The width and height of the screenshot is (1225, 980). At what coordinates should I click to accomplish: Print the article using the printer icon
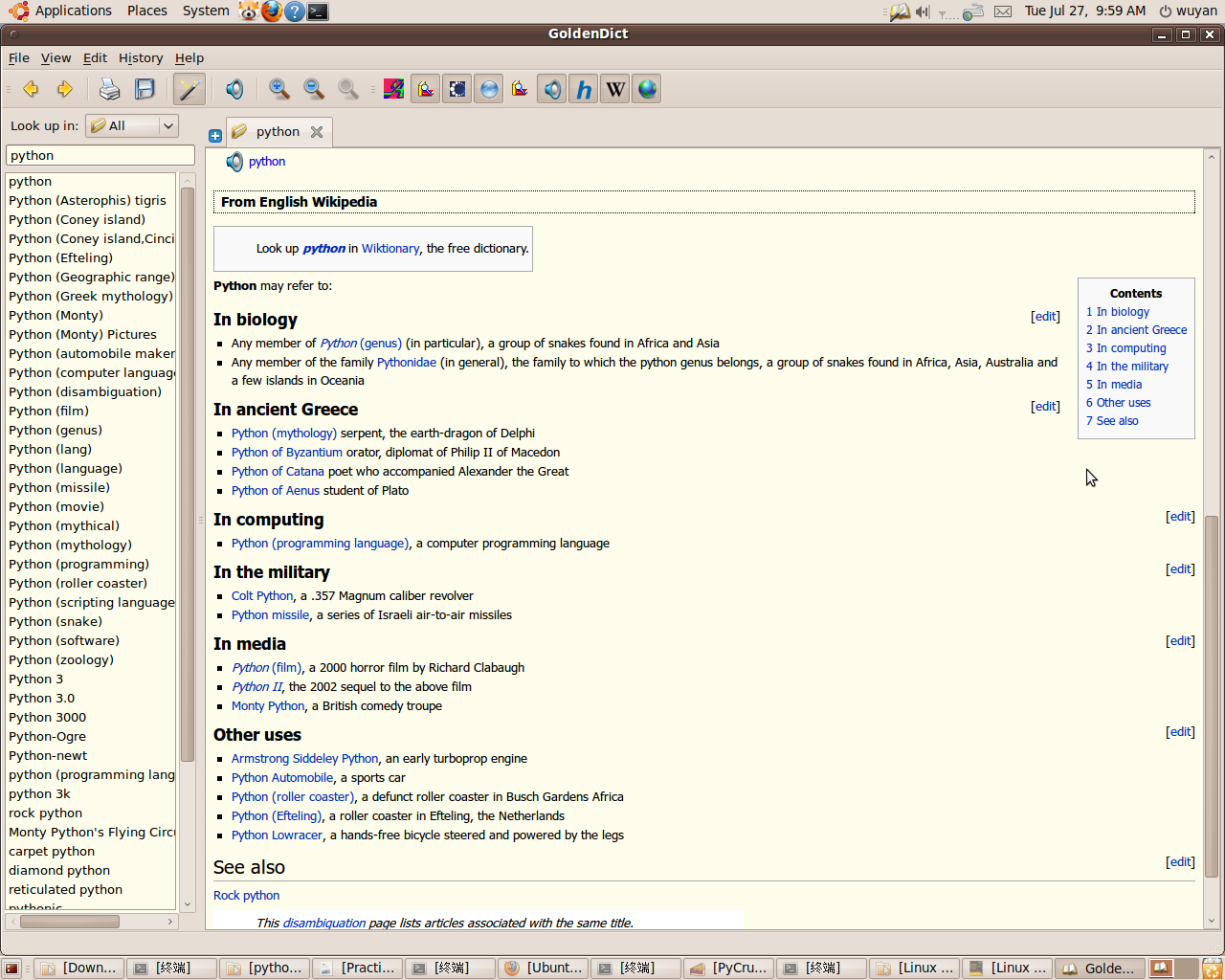click(x=110, y=89)
